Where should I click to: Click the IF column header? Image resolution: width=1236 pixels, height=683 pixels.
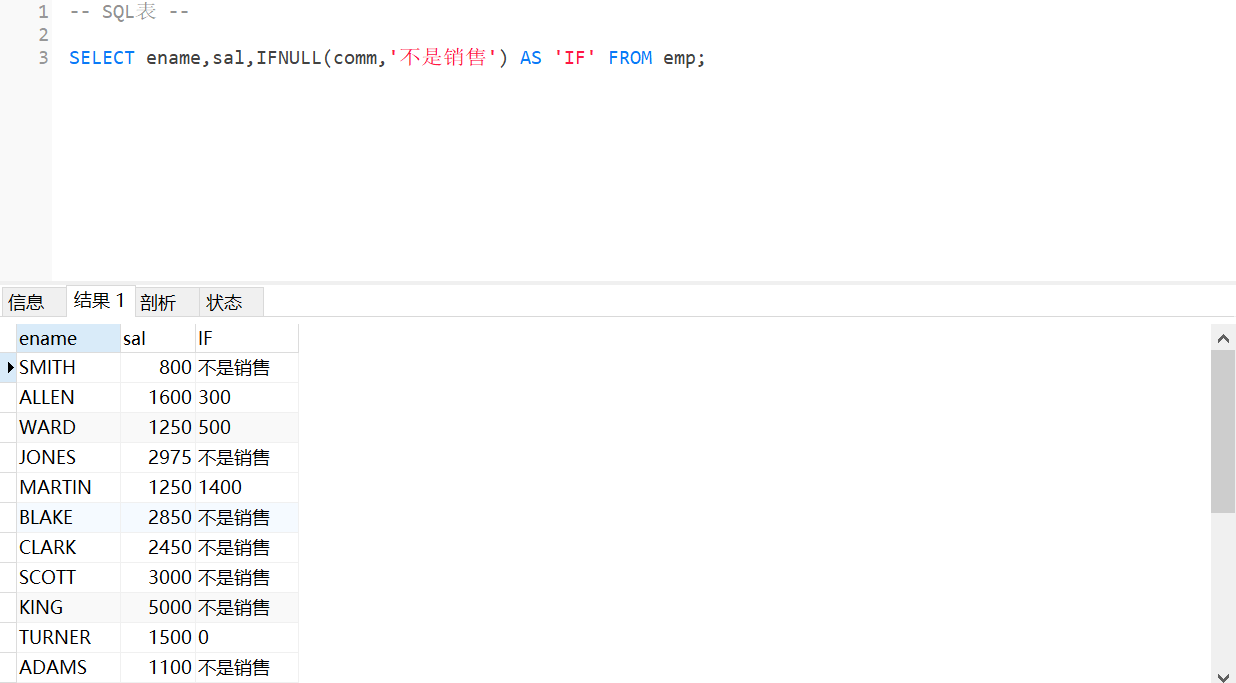pyautogui.click(x=246, y=338)
